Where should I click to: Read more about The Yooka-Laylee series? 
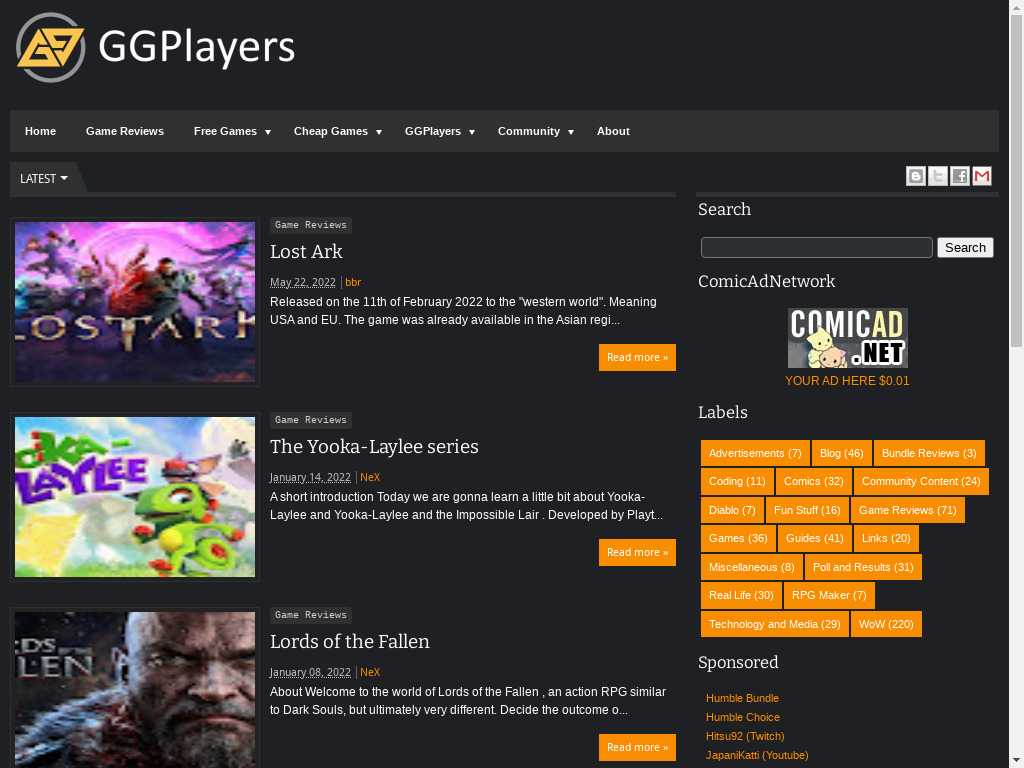tap(637, 552)
